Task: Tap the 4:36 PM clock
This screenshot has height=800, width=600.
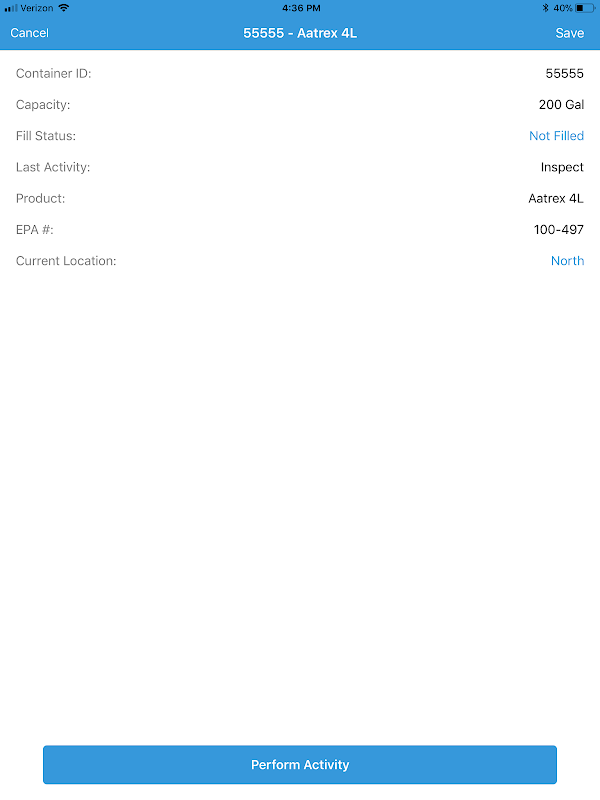Action: [x=301, y=8]
